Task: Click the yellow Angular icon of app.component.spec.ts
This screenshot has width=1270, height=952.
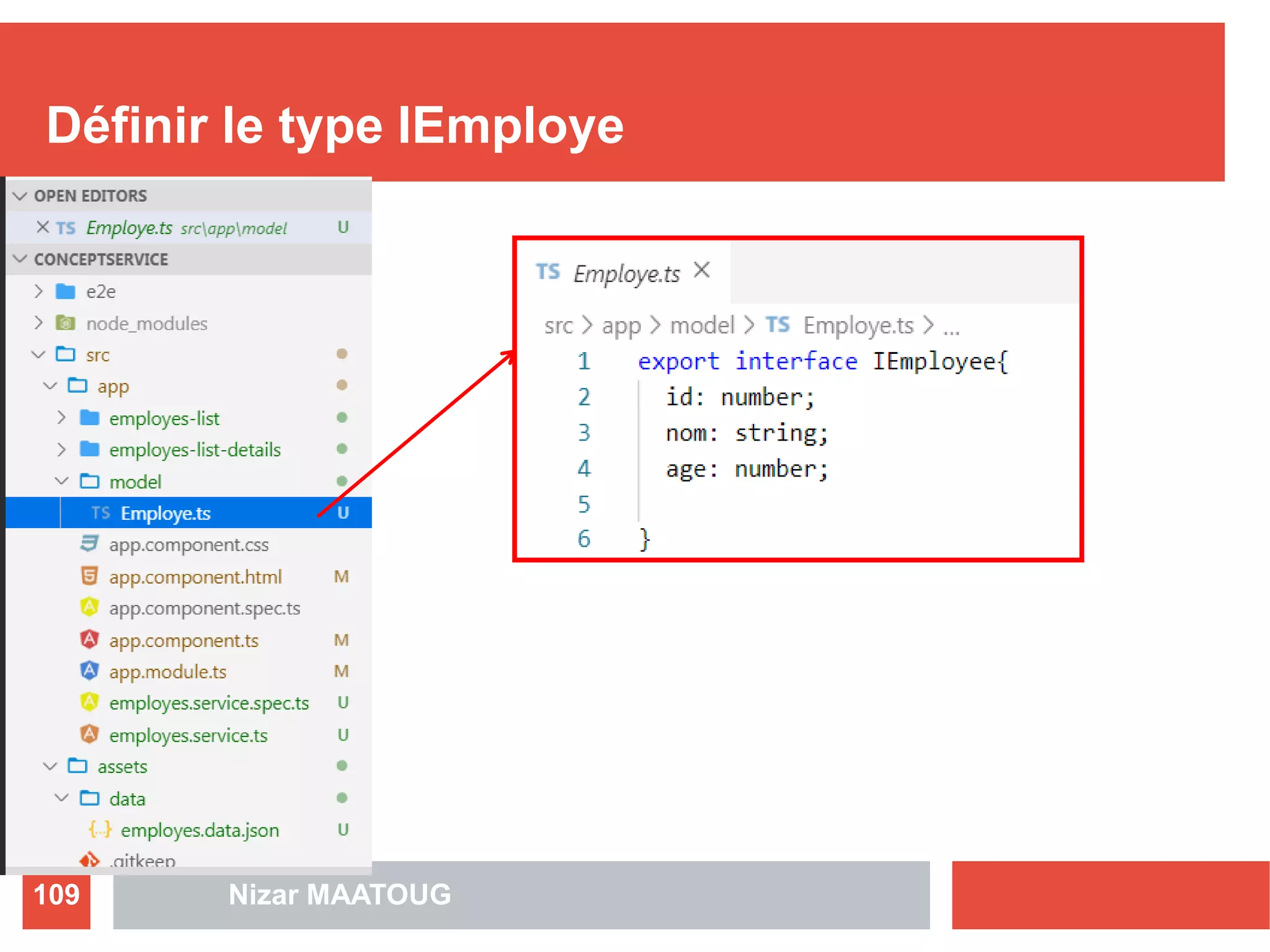Action: pyautogui.click(x=89, y=607)
